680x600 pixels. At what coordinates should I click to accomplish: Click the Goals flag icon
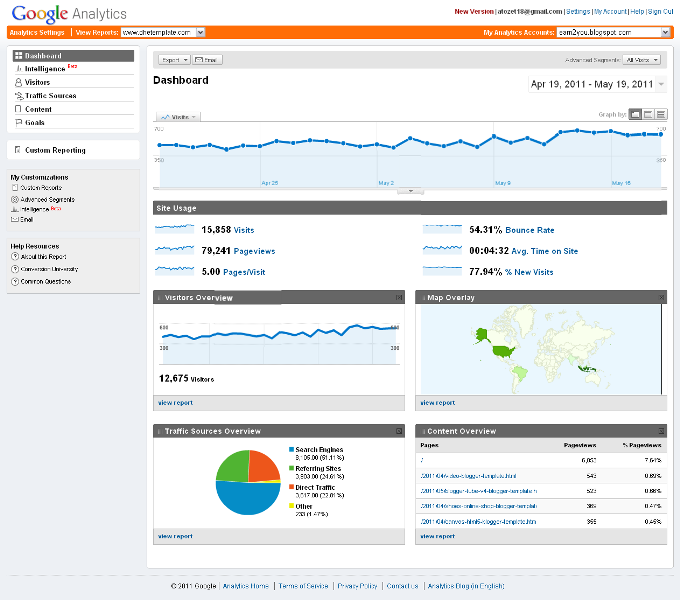[18, 123]
